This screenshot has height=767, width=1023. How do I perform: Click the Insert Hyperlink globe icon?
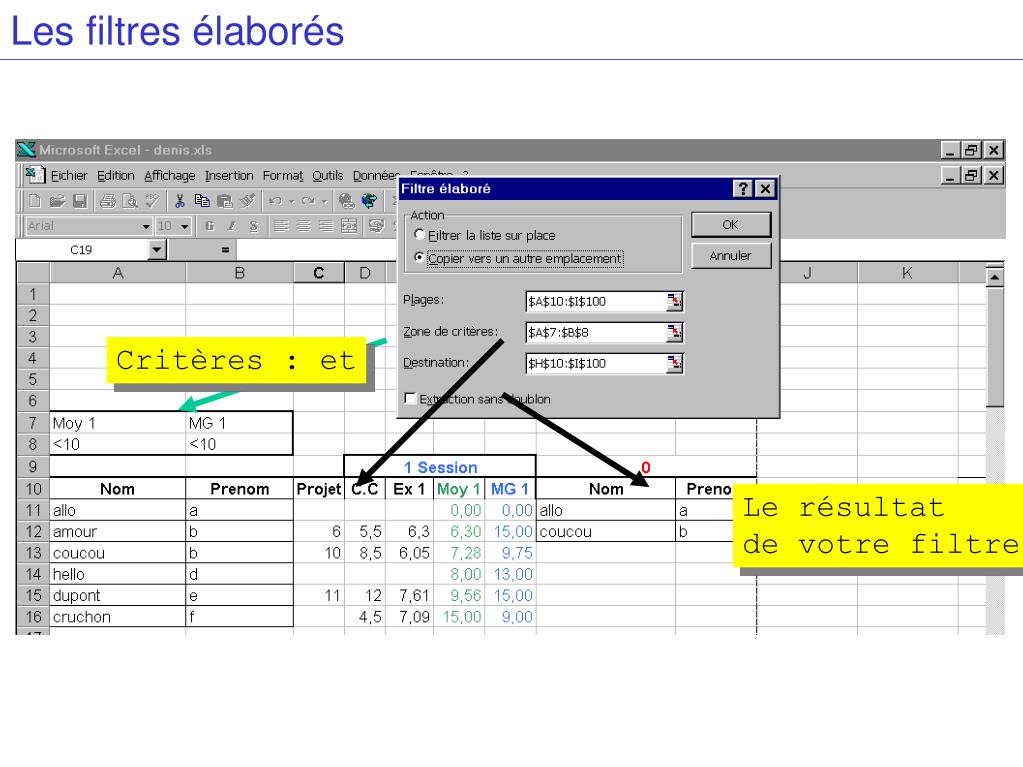tap(346, 201)
